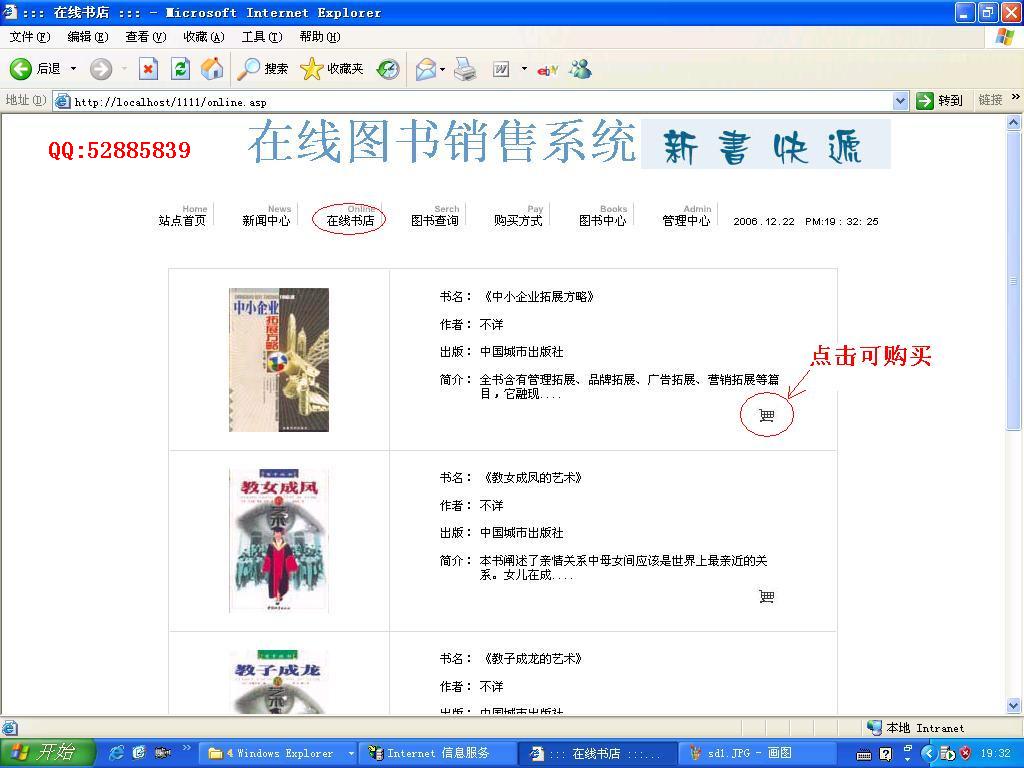1024x768 pixels.
Task: Click the page scrollbar down arrow
Action: [x=1014, y=706]
